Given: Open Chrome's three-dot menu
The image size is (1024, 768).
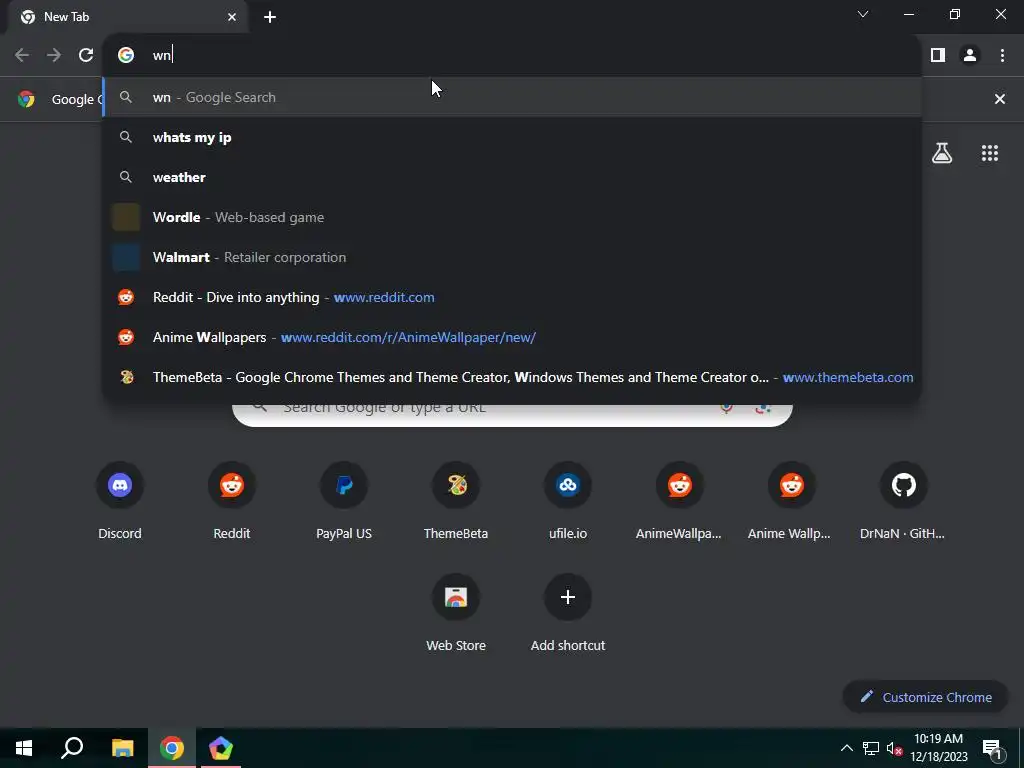Looking at the screenshot, I should 1002,56.
